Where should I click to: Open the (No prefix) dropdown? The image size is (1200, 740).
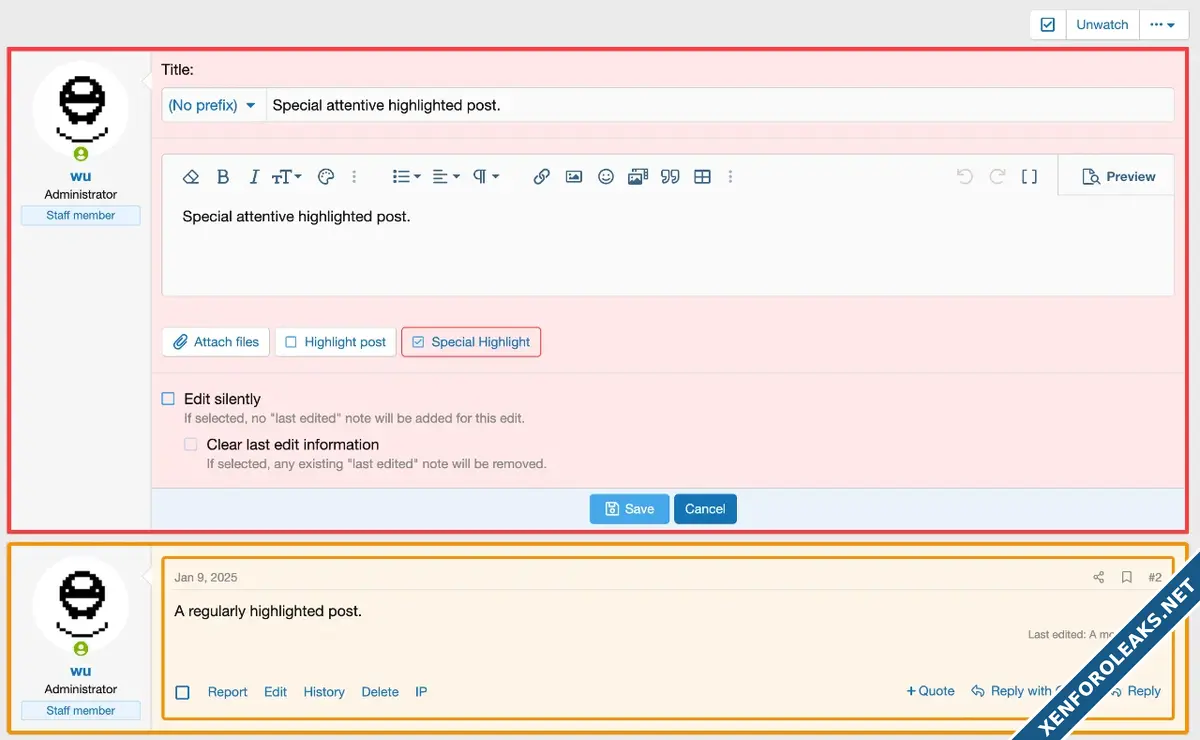click(x=213, y=105)
